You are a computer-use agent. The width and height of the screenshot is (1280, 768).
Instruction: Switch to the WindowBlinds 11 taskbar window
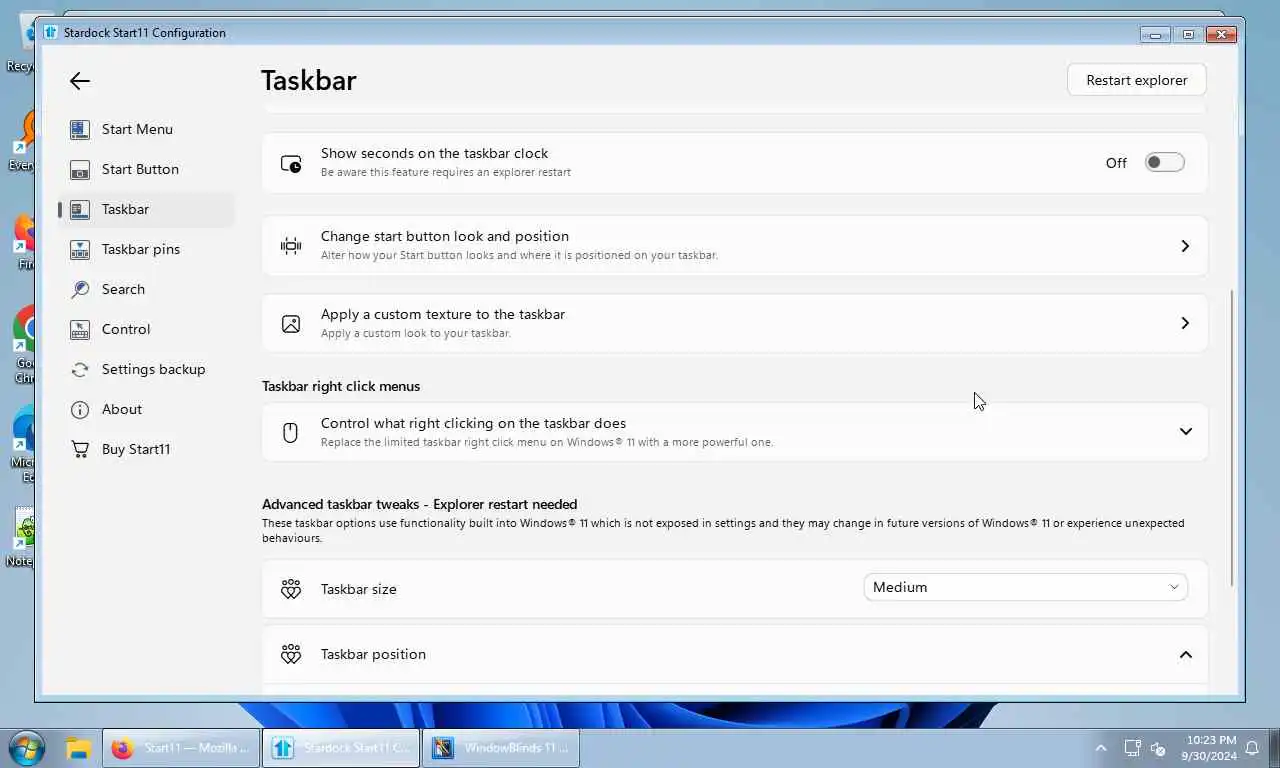click(x=502, y=748)
